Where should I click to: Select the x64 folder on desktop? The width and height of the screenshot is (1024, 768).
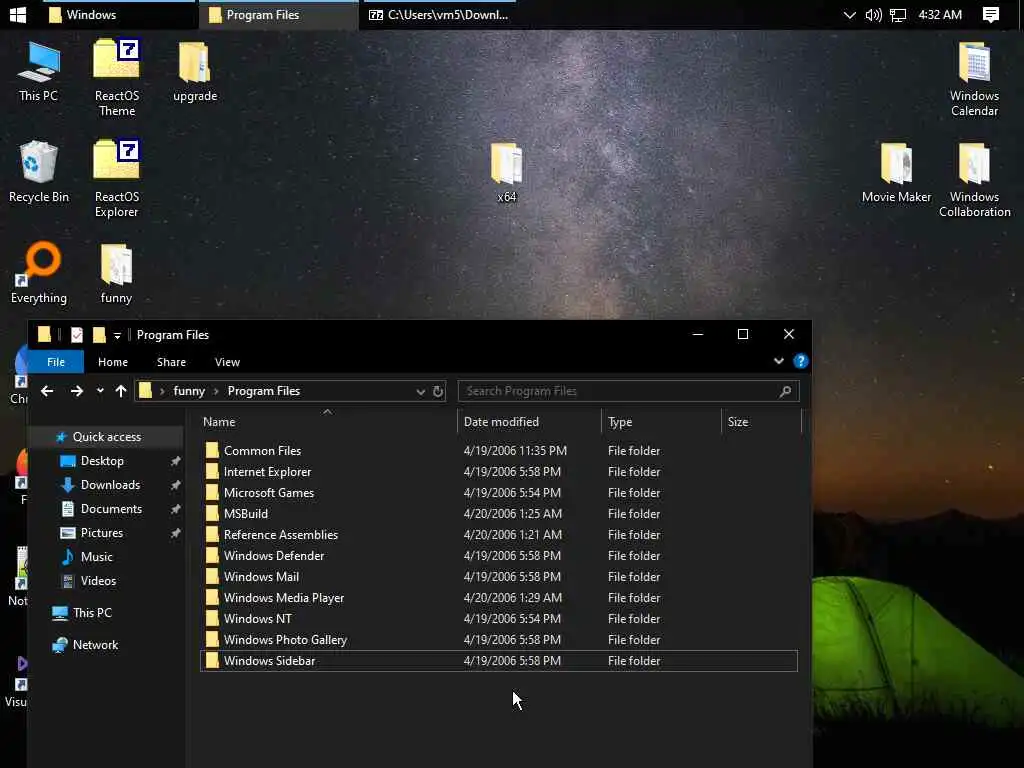[x=507, y=172]
